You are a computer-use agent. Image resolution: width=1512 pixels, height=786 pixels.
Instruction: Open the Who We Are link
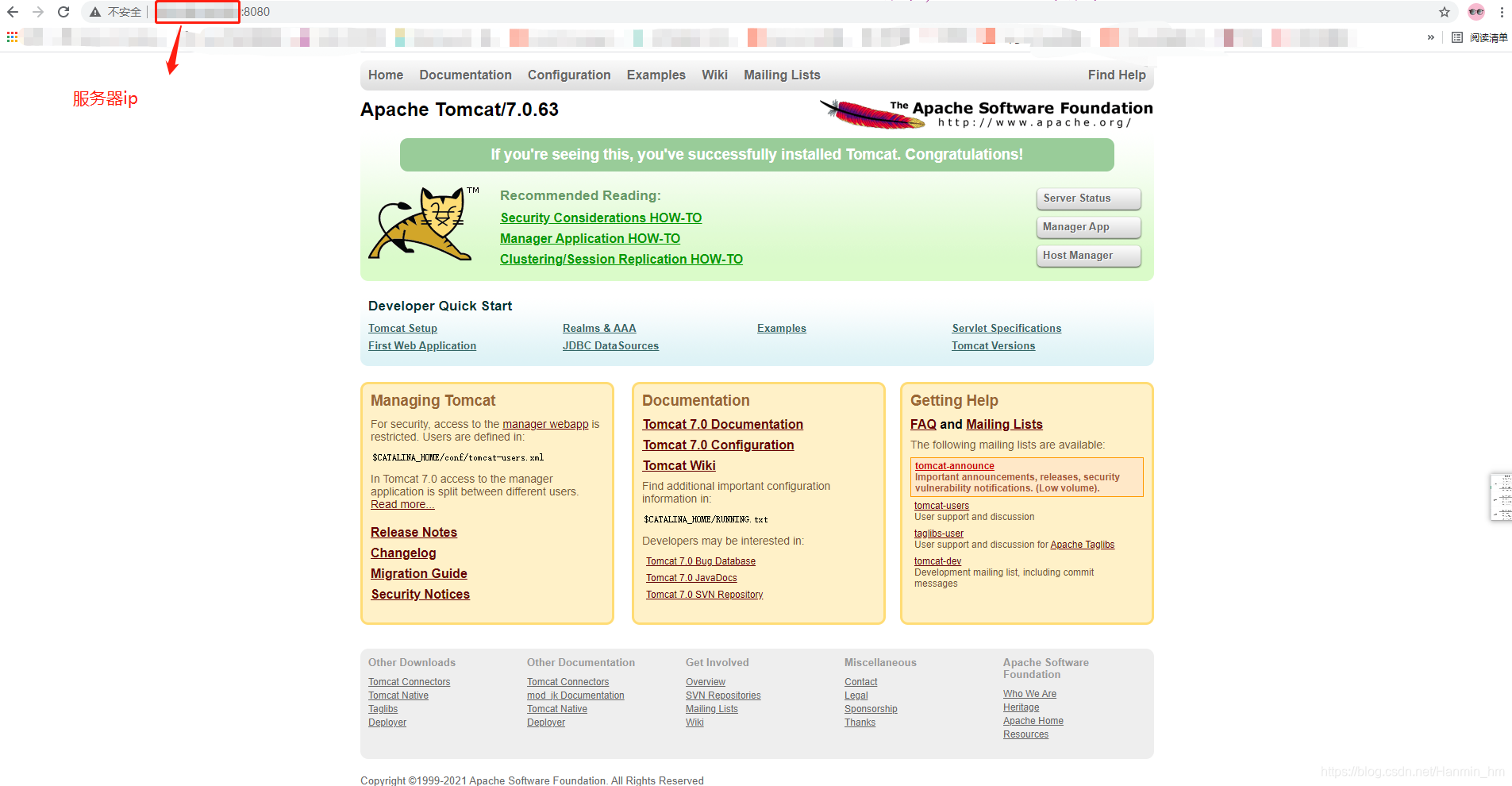[x=1029, y=694]
